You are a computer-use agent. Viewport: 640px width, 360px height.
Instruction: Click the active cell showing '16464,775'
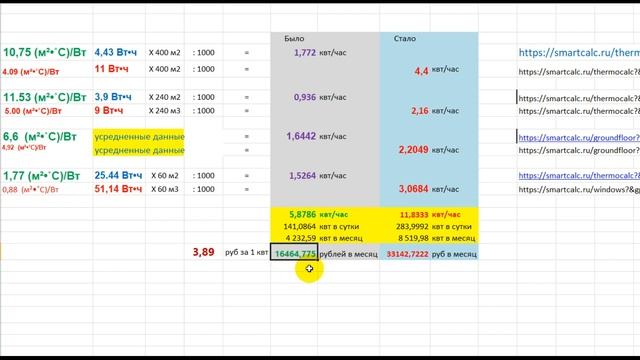click(294, 253)
